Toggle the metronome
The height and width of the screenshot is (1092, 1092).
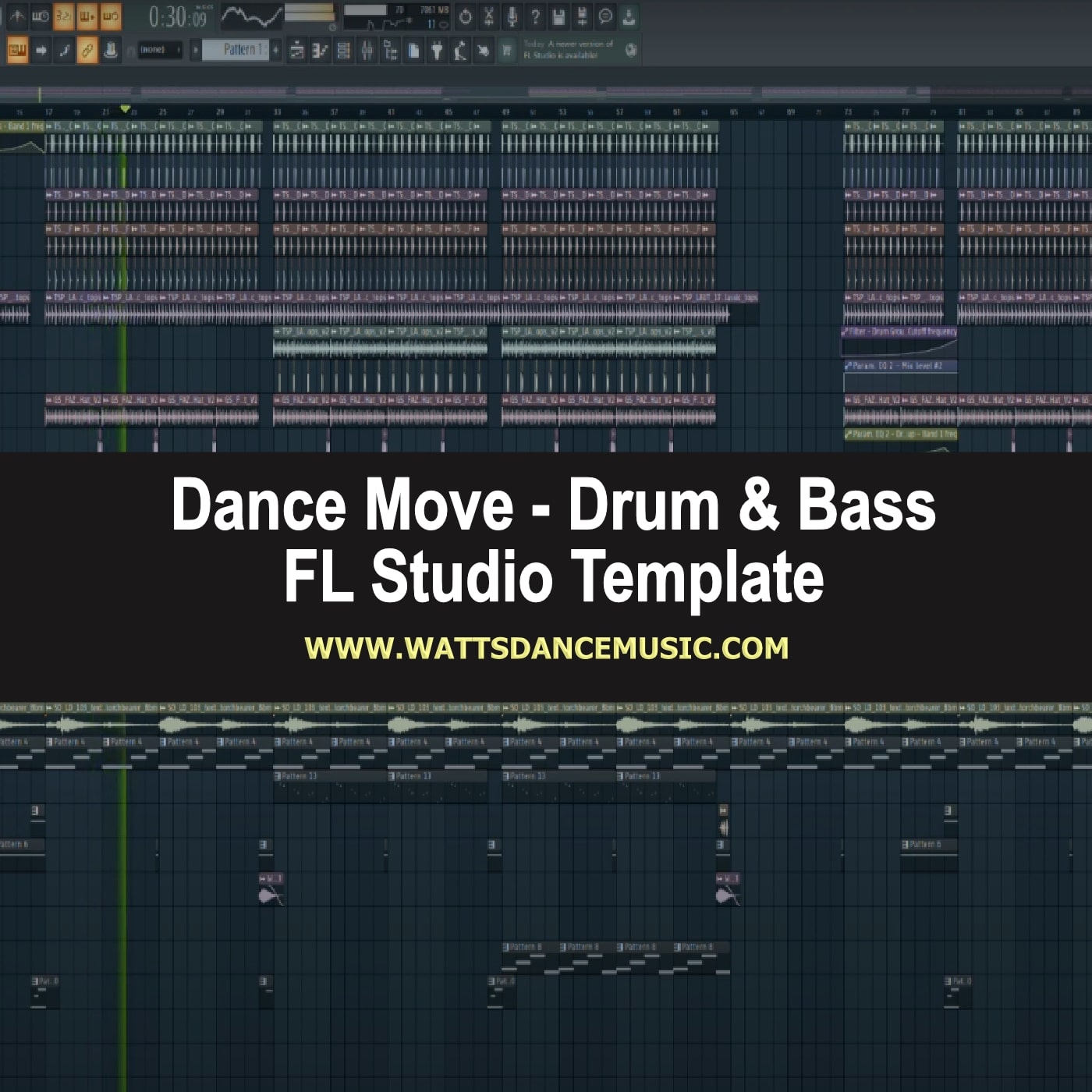point(16,16)
